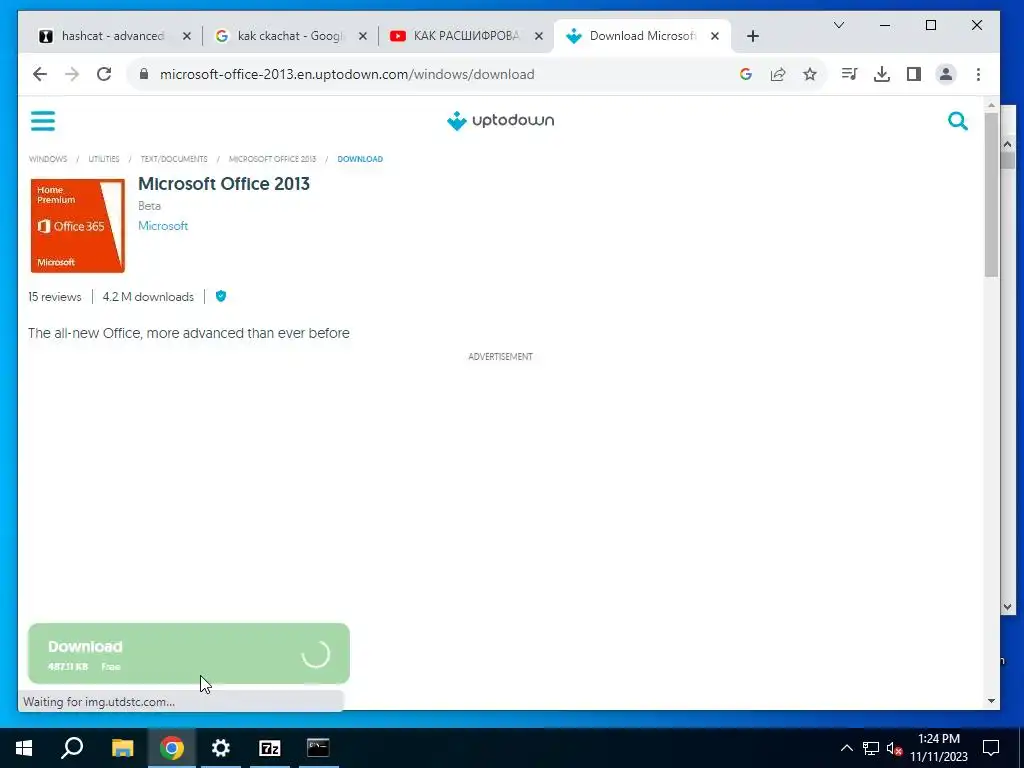Open Settings gear on the taskbar
This screenshot has height=768, width=1024.
click(x=221, y=748)
